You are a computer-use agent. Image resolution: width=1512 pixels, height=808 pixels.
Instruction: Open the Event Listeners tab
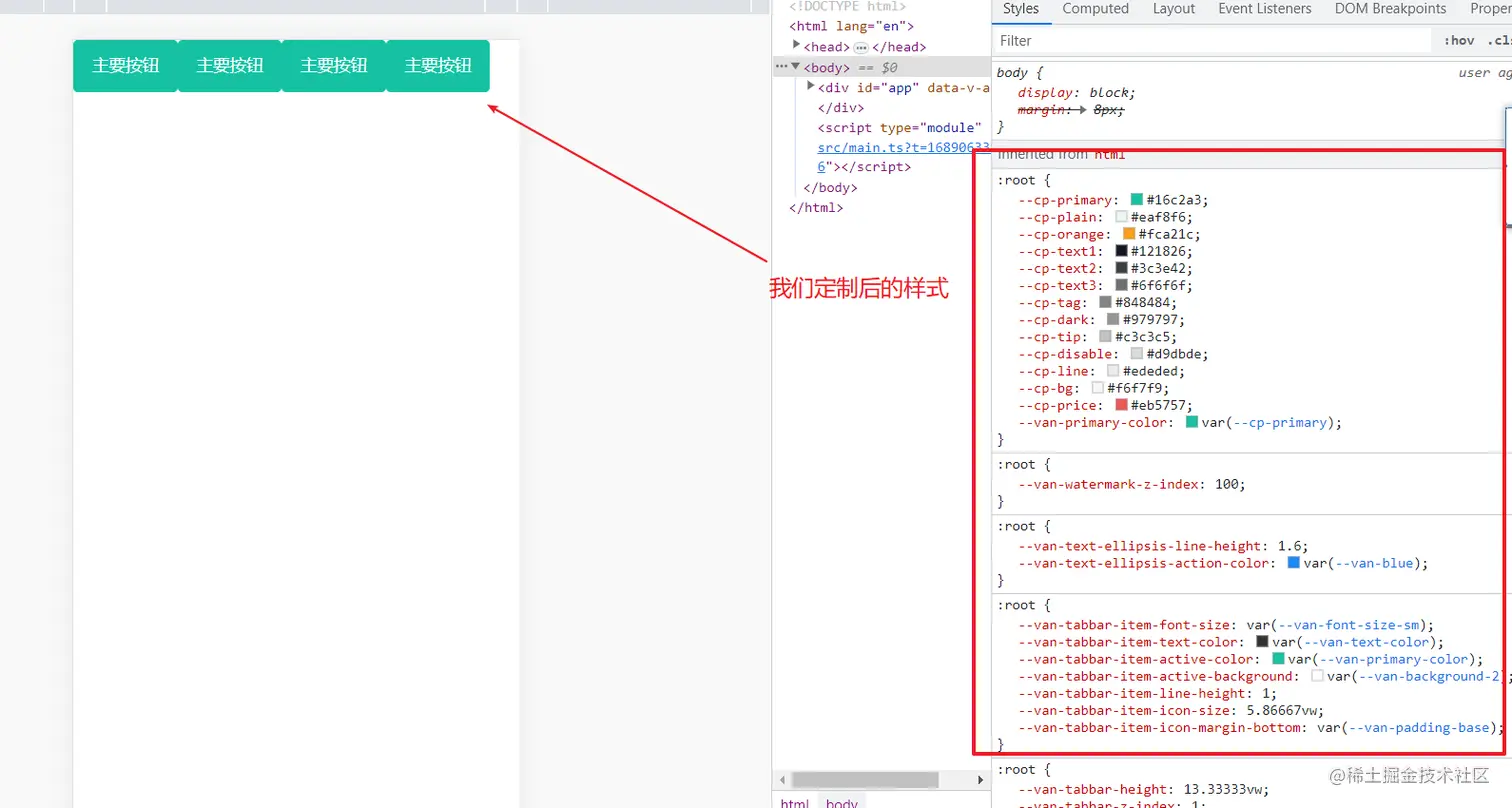[1265, 9]
